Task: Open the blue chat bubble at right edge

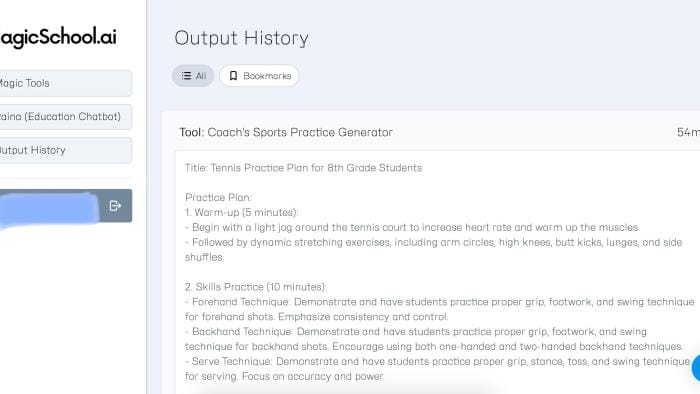Action: (696, 369)
